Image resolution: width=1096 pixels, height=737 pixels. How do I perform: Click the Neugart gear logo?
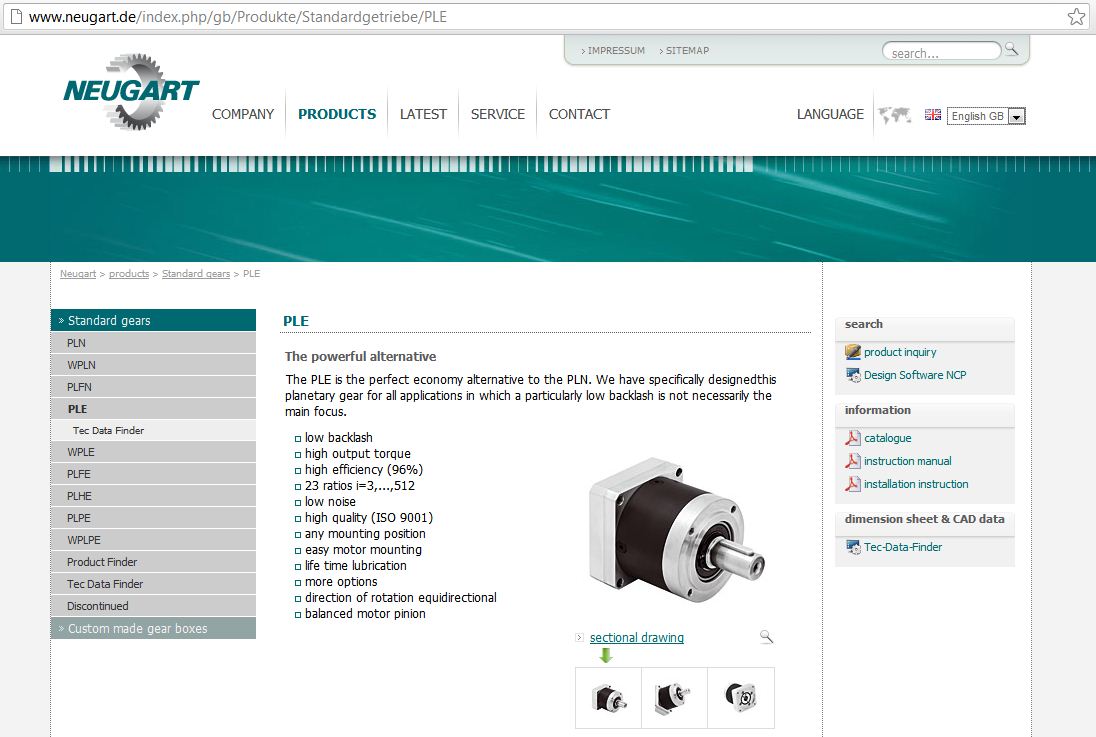(131, 93)
